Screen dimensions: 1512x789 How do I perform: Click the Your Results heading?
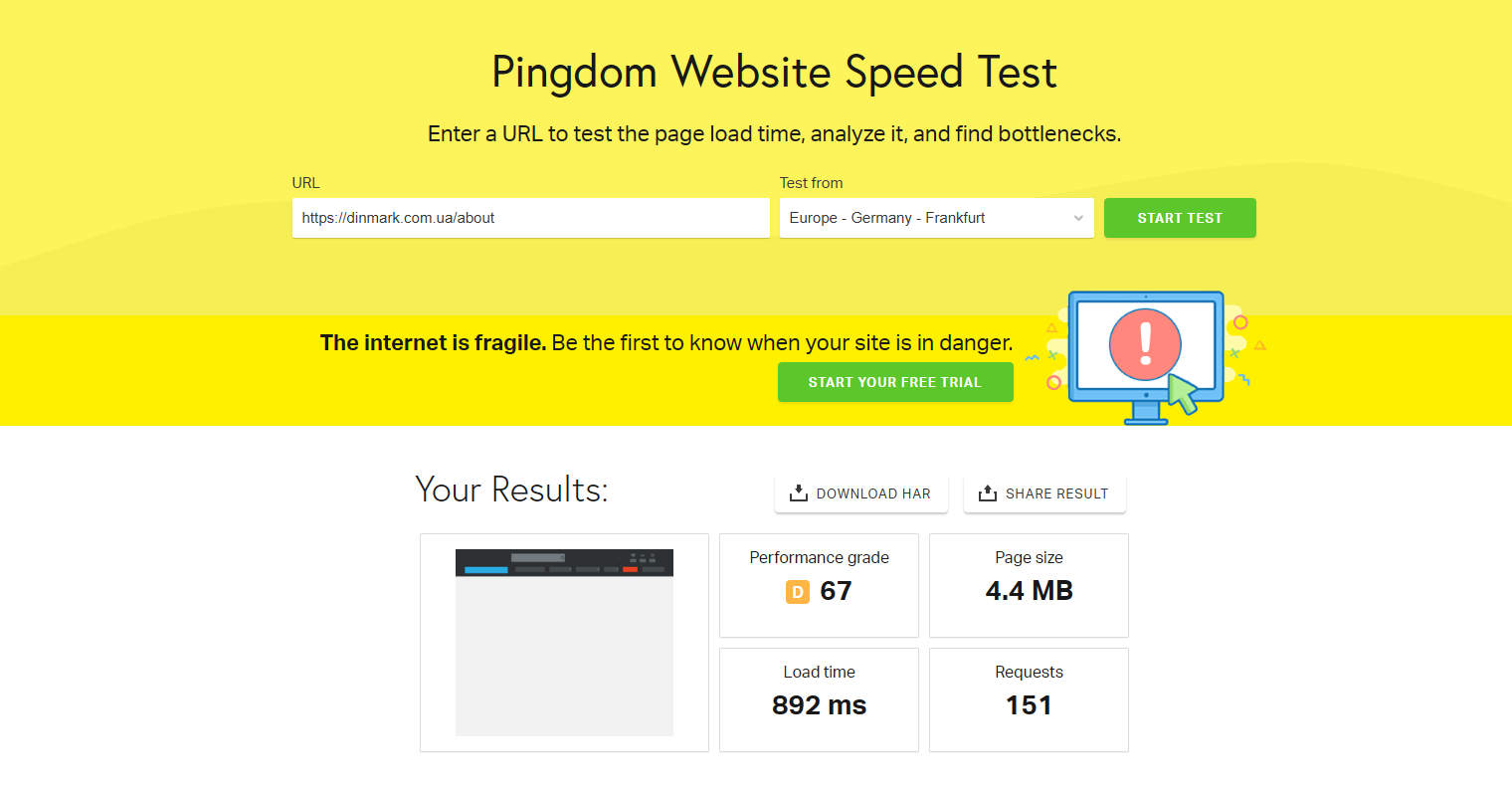tap(511, 490)
